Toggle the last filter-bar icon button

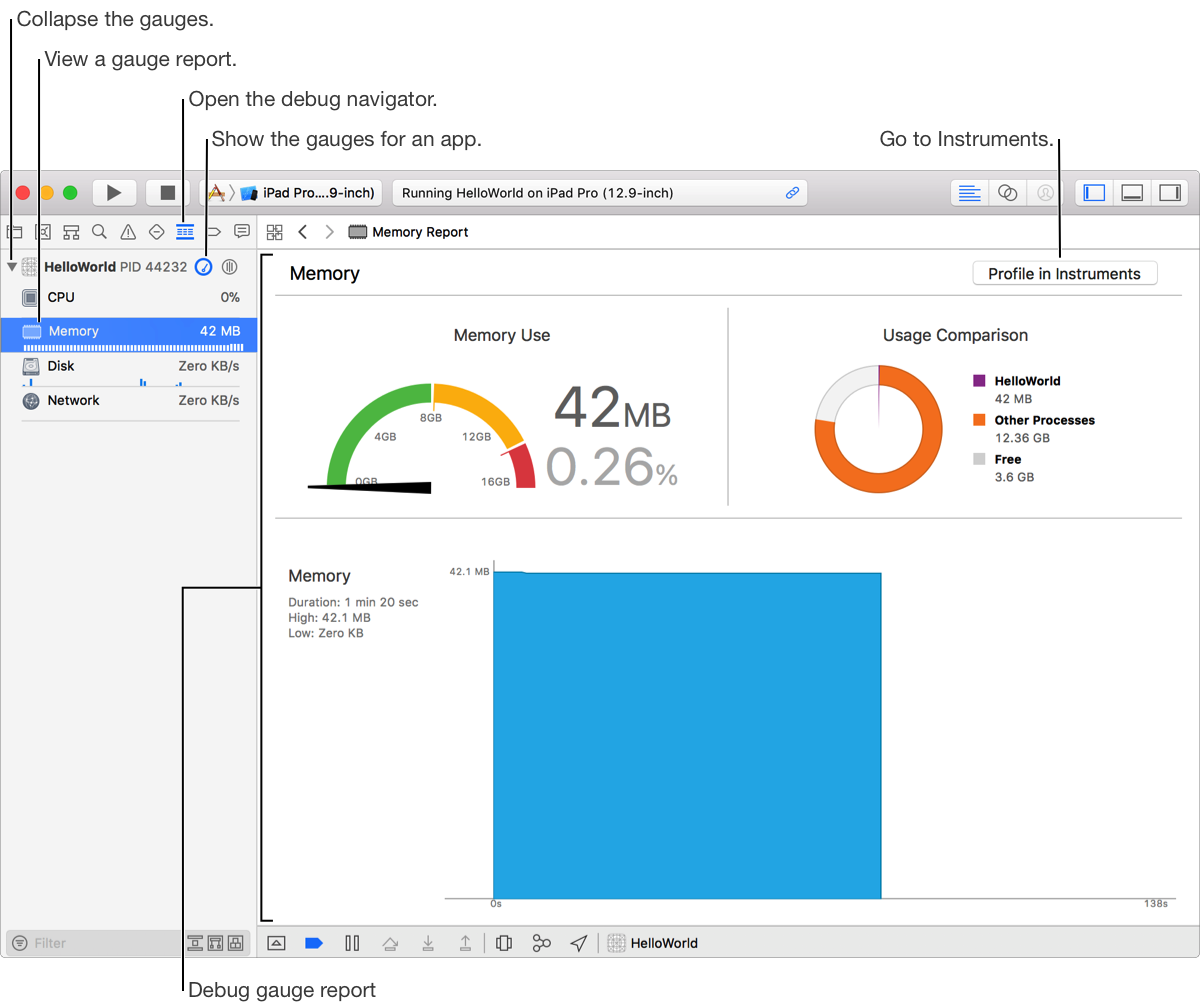pyautogui.click(x=236, y=943)
